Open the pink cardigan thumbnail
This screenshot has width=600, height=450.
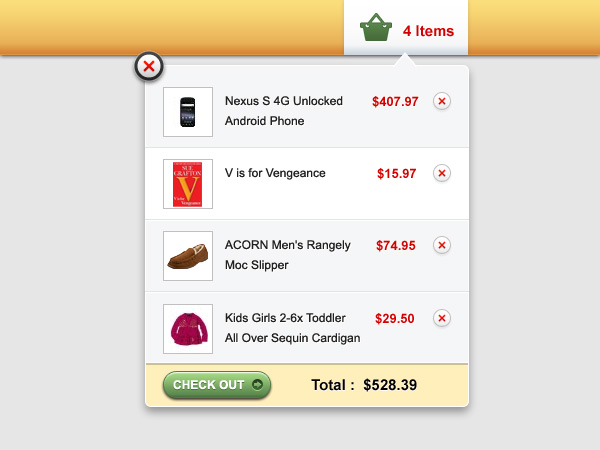click(188, 329)
